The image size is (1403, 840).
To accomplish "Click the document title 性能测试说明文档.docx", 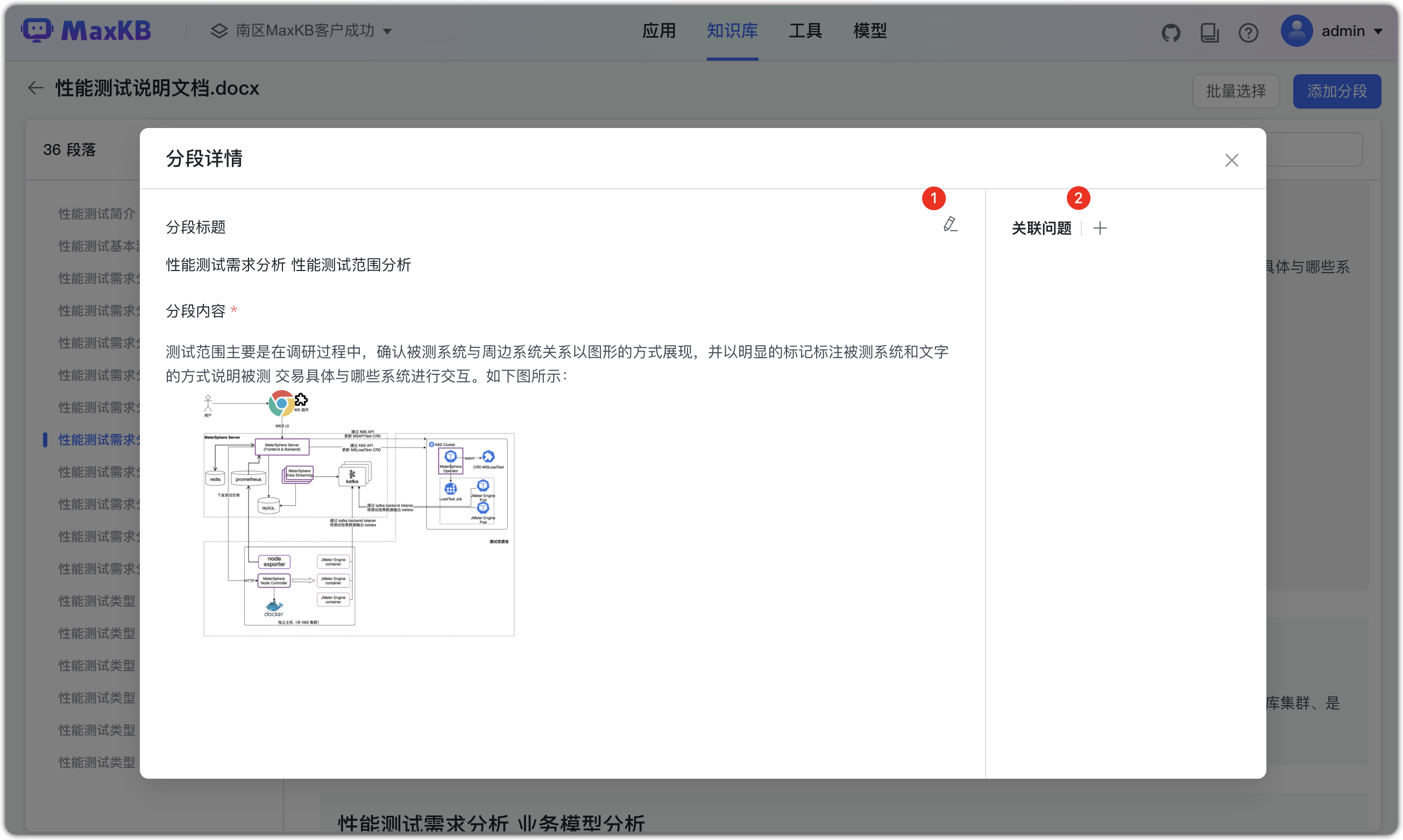I will pyautogui.click(x=157, y=88).
